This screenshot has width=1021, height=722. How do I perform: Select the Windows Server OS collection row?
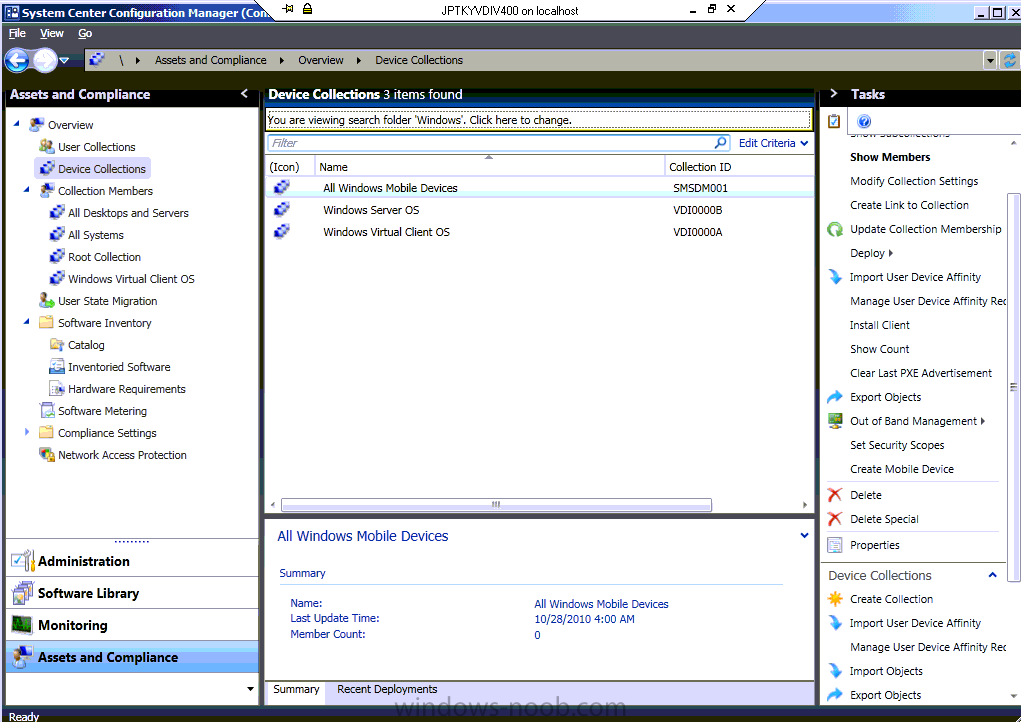point(540,210)
